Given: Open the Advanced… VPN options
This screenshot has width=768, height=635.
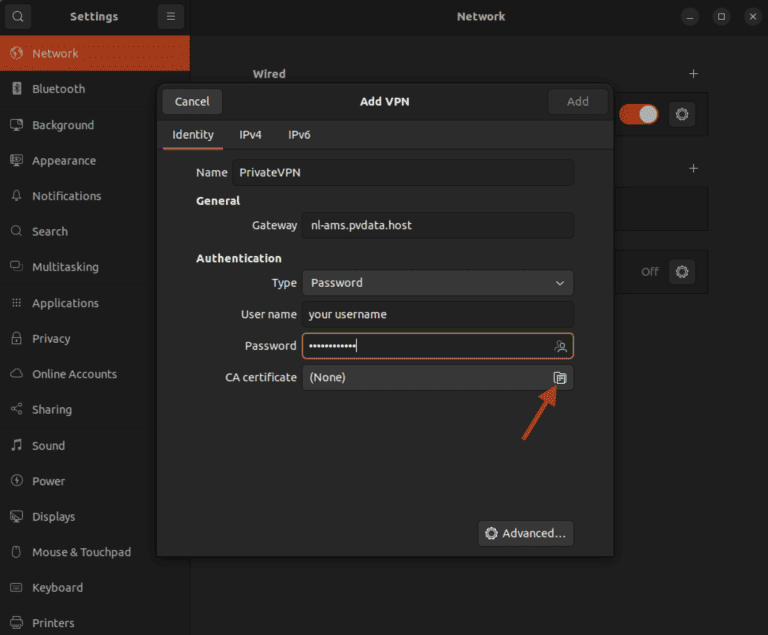Looking at the screenshot, I should 526,533.
